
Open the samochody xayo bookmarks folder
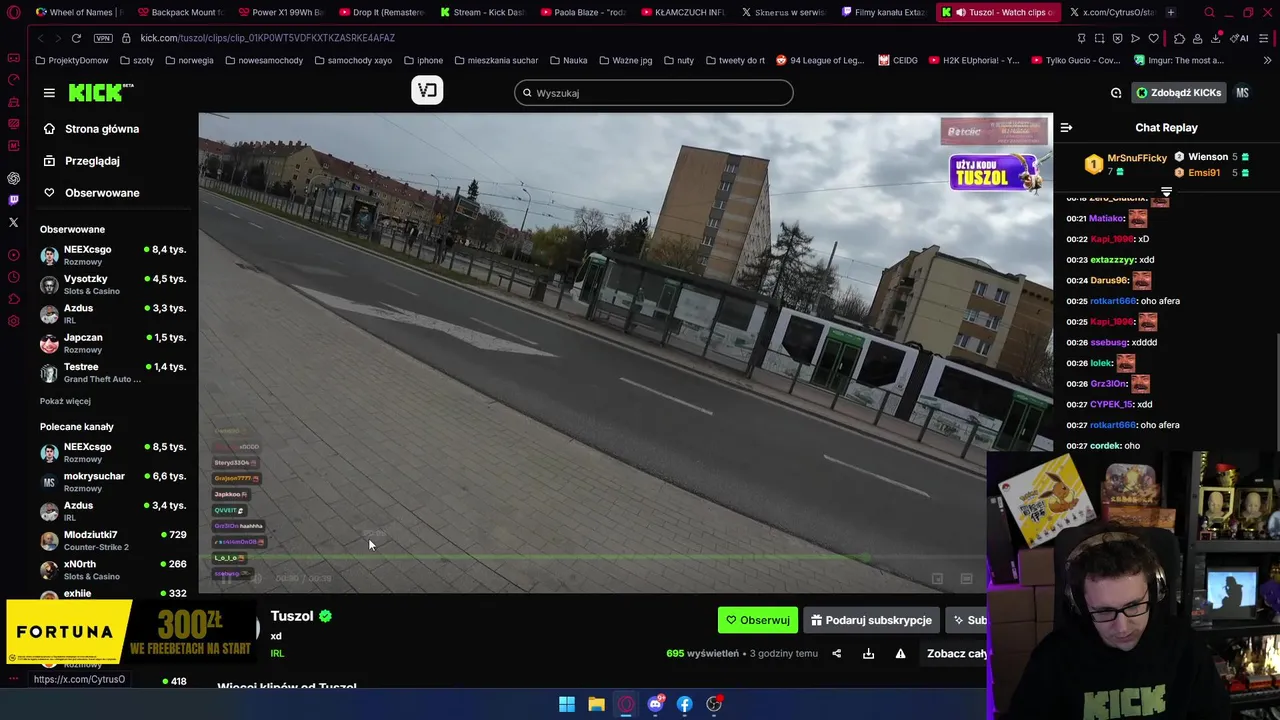353,60
